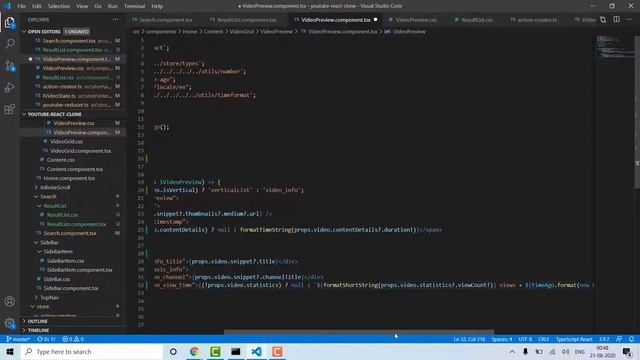The width and height of the screenshot is (640, 360).
Task: Open errors and warnings problems indicator
Action: pos(73,339)
